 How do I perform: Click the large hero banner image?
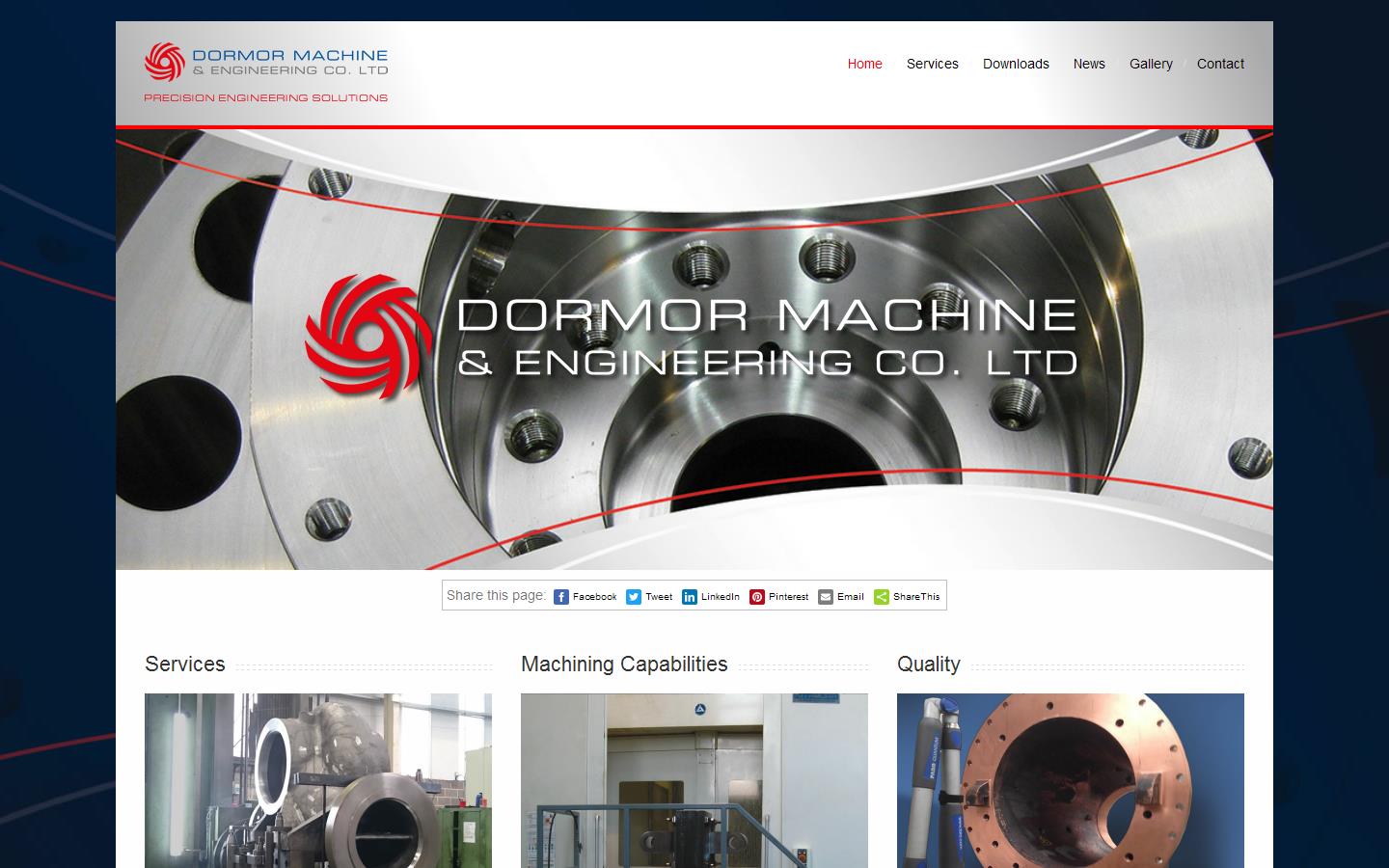coord(694,348)
